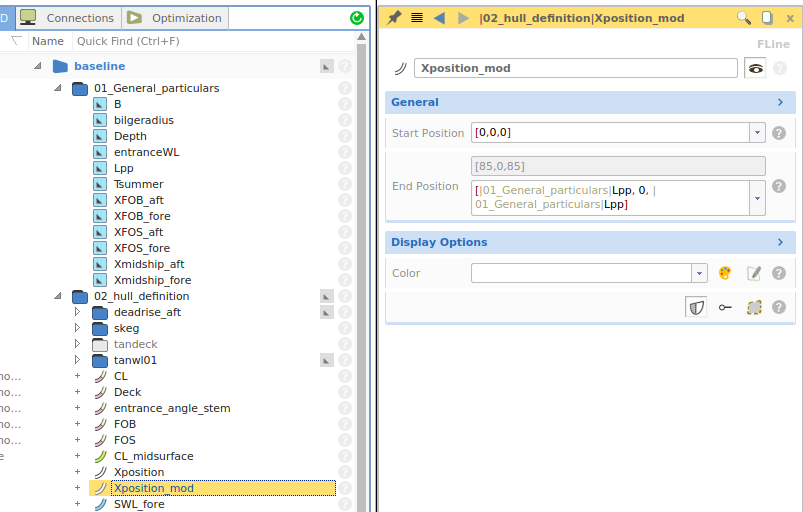Screen dimensions: 803x512
Task: Open help for the Color field
Action: click(x=779, y=273)
